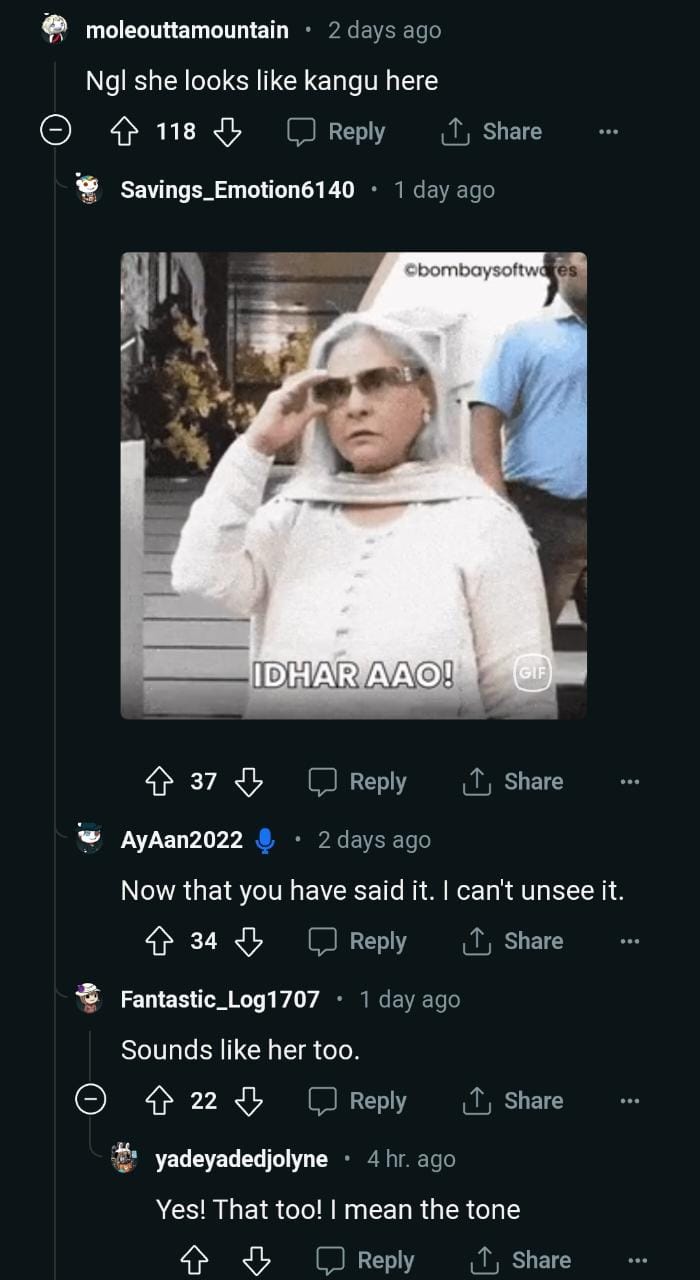Open moleouttamountain's avatar profile picture
The image size is (700, 1280).
pyautogui.click(x=56, y=30)
